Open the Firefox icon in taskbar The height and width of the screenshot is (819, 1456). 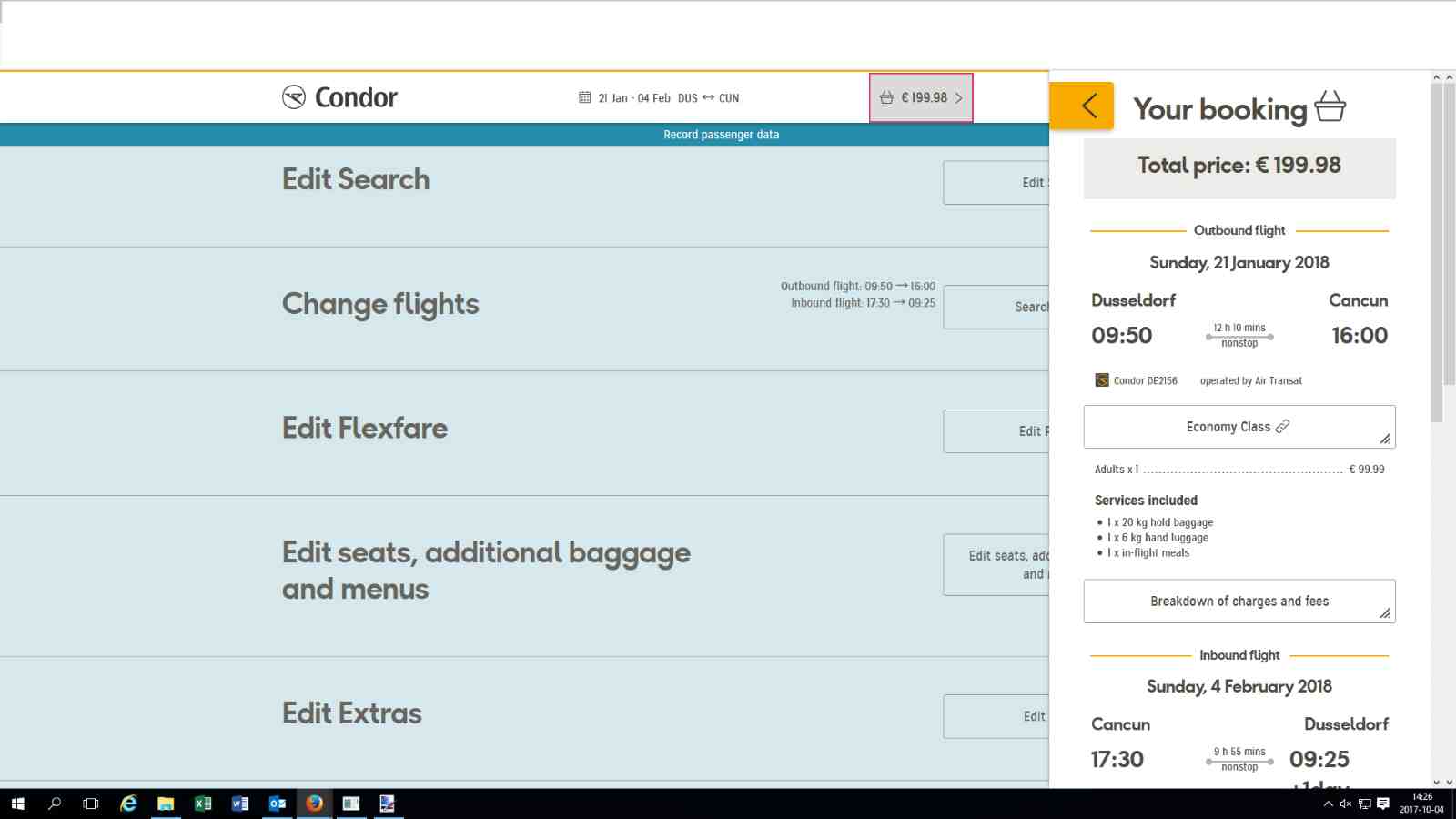tap(314, 804)
